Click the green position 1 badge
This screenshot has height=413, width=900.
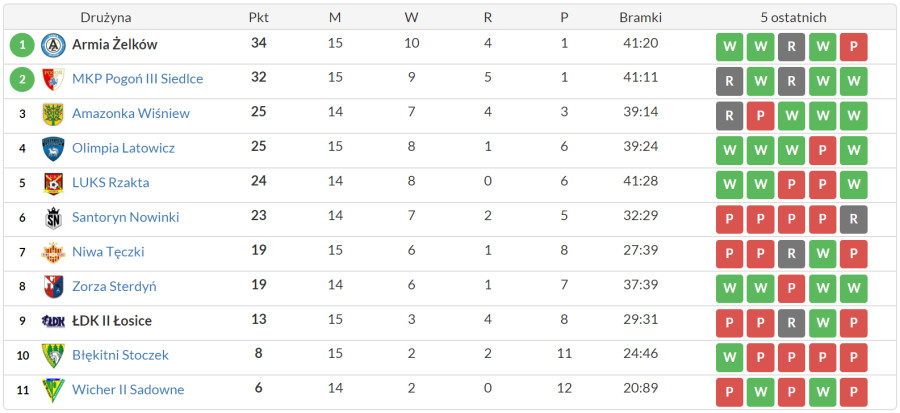[22, 45]
